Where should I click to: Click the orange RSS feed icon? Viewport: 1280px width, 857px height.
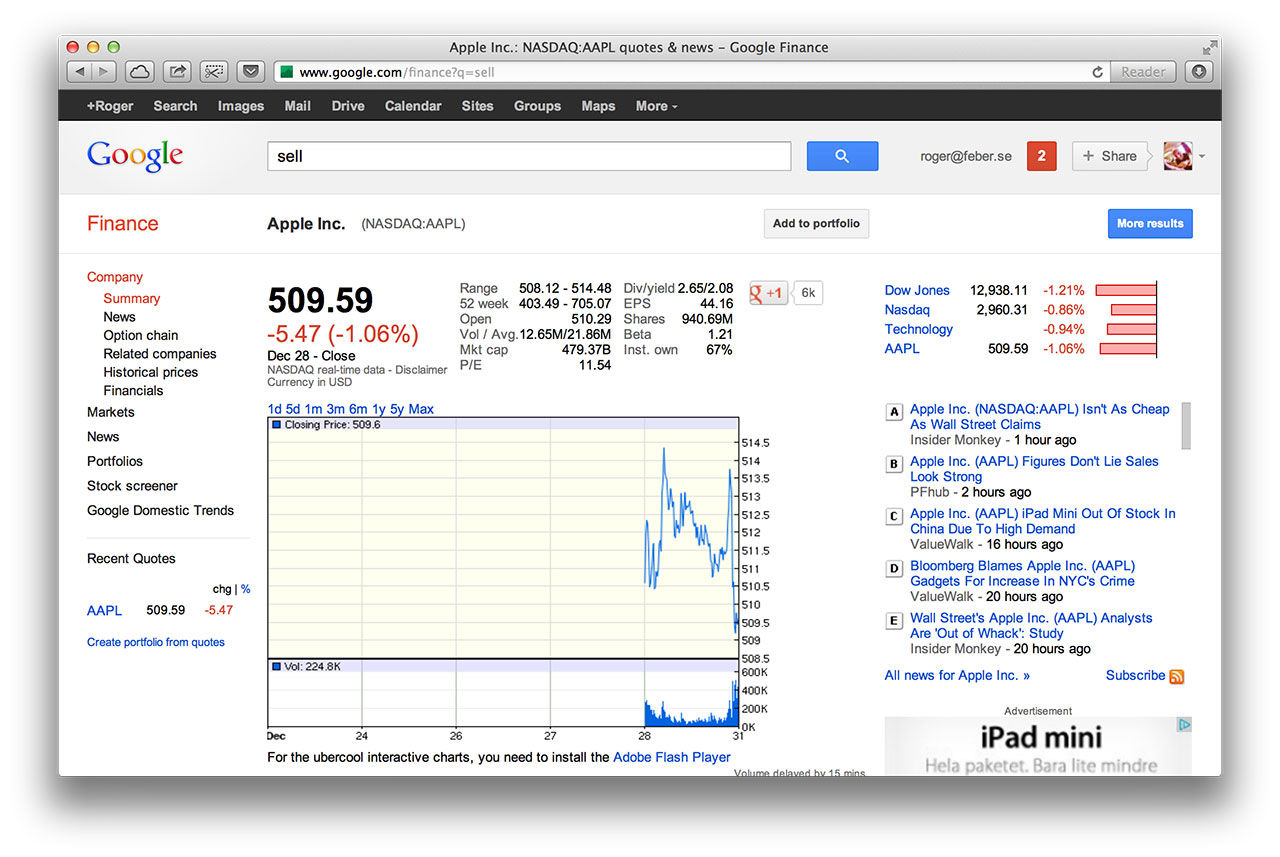pos(1177,677)
